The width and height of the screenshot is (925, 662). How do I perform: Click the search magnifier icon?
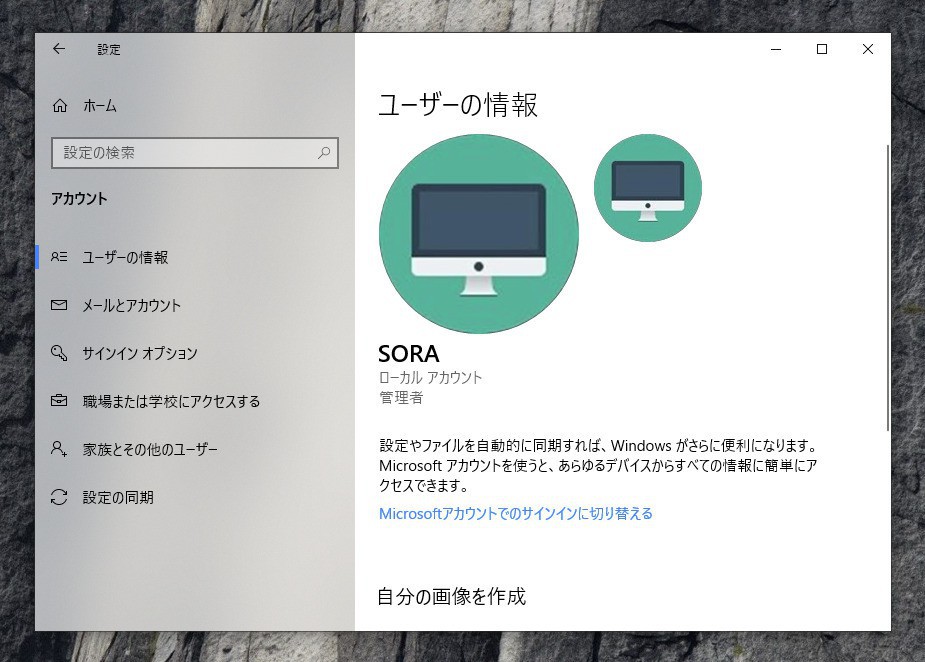(x=324, y=153)
